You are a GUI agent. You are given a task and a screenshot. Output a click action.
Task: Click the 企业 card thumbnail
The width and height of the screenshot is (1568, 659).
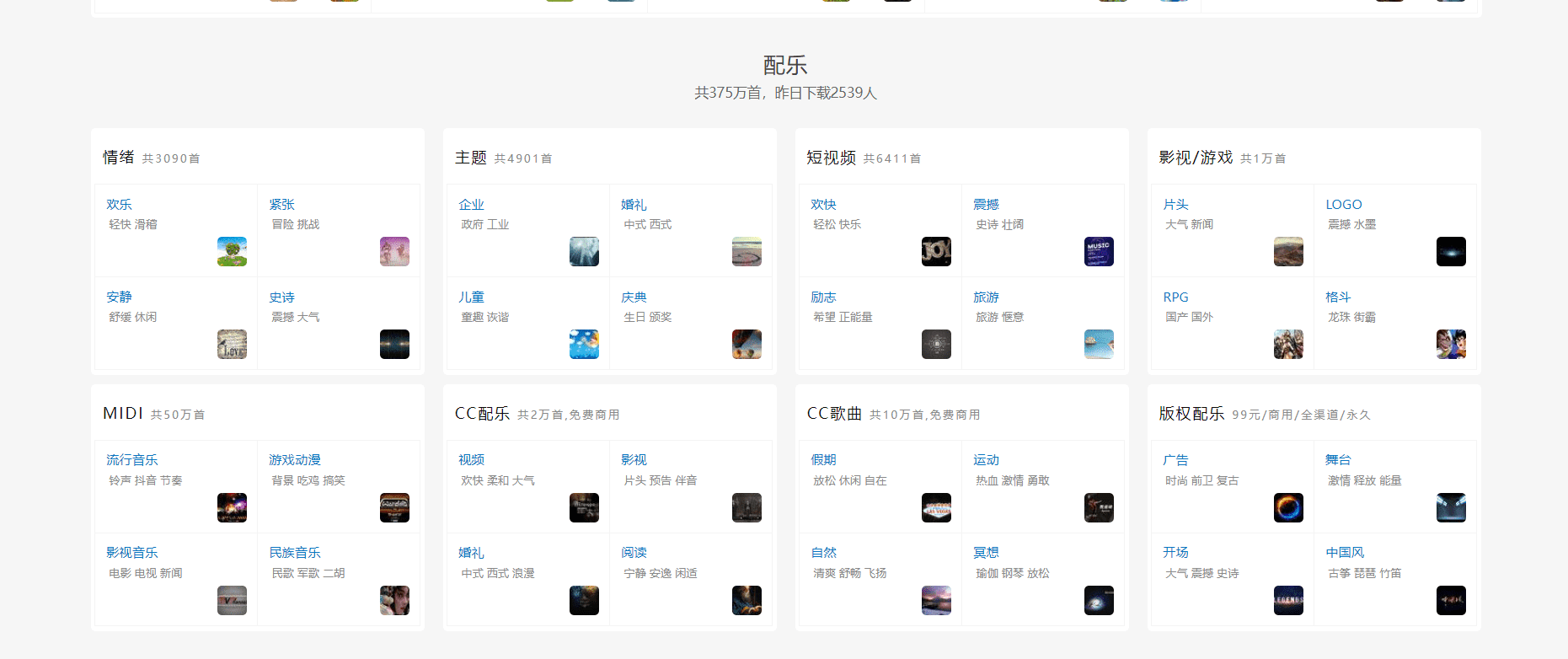point(584,251)
